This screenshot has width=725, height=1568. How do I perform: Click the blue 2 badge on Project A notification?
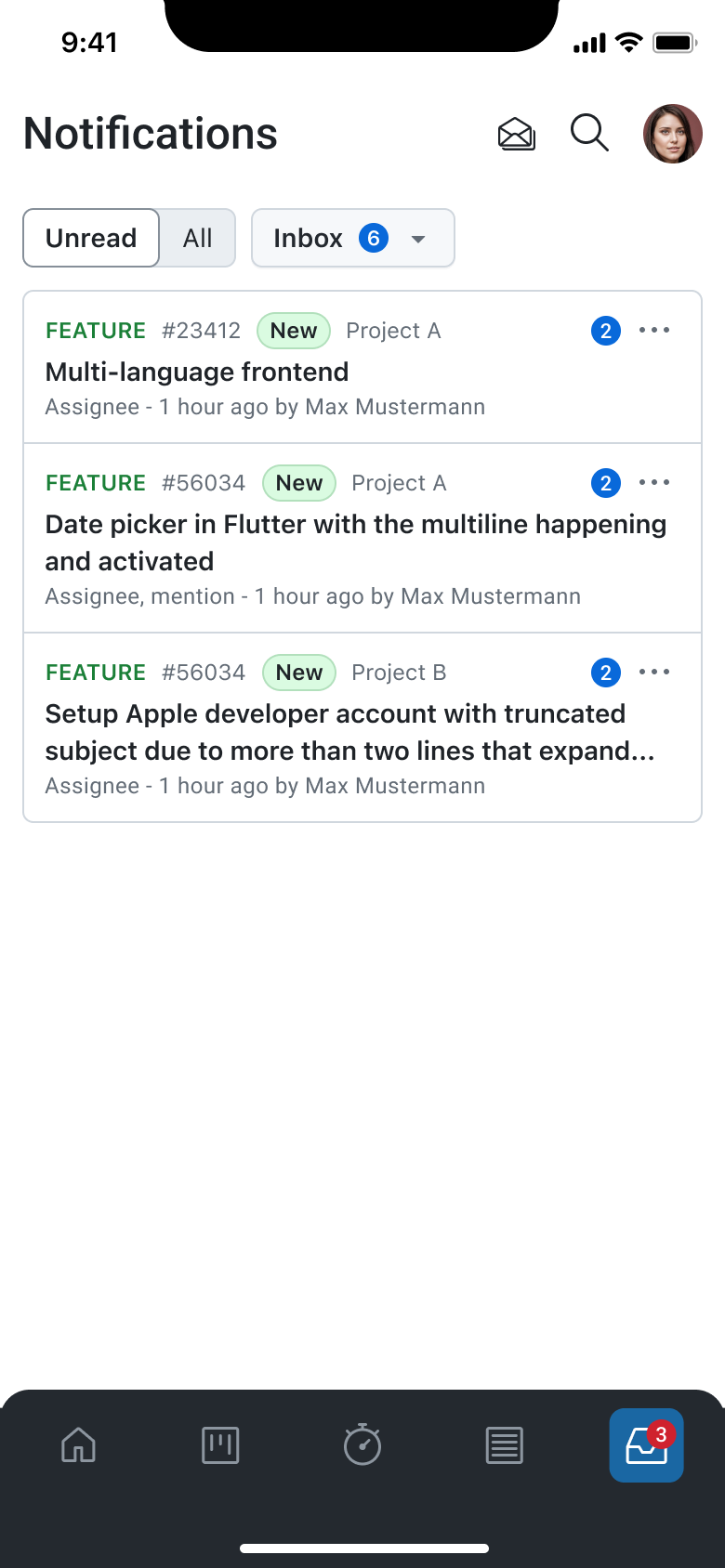[x=605, y=330]
